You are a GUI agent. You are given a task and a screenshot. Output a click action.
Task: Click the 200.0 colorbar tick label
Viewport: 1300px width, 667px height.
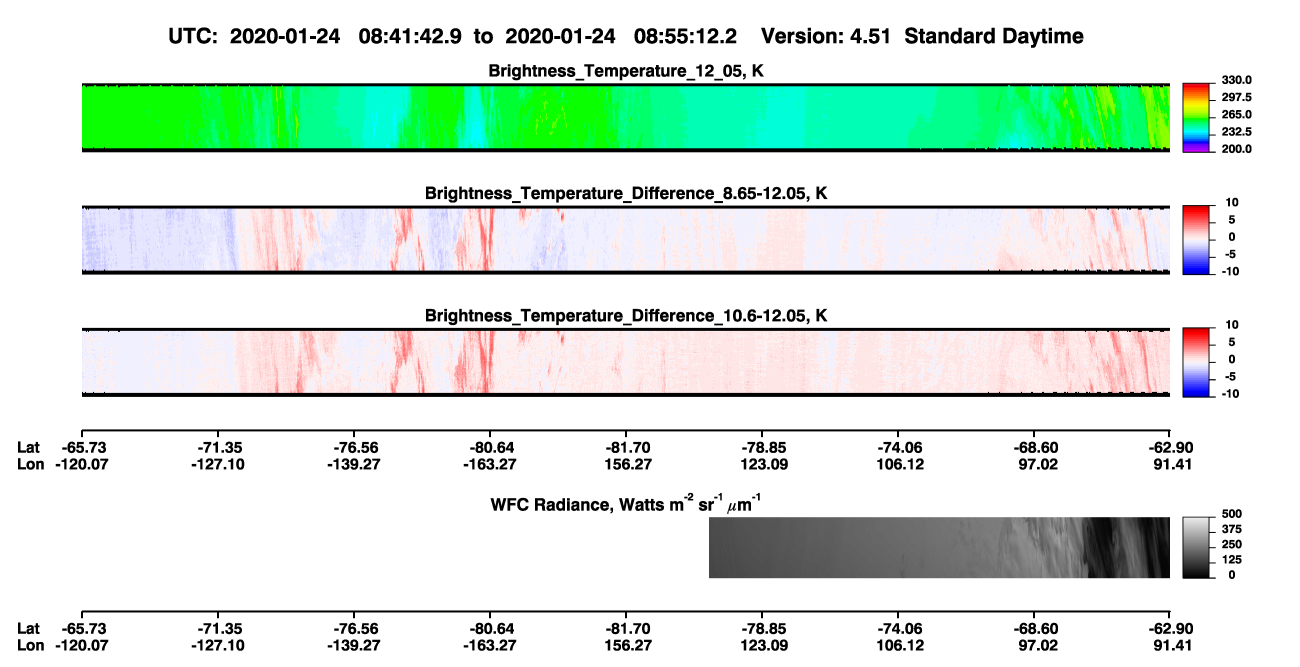[1237, 148]
